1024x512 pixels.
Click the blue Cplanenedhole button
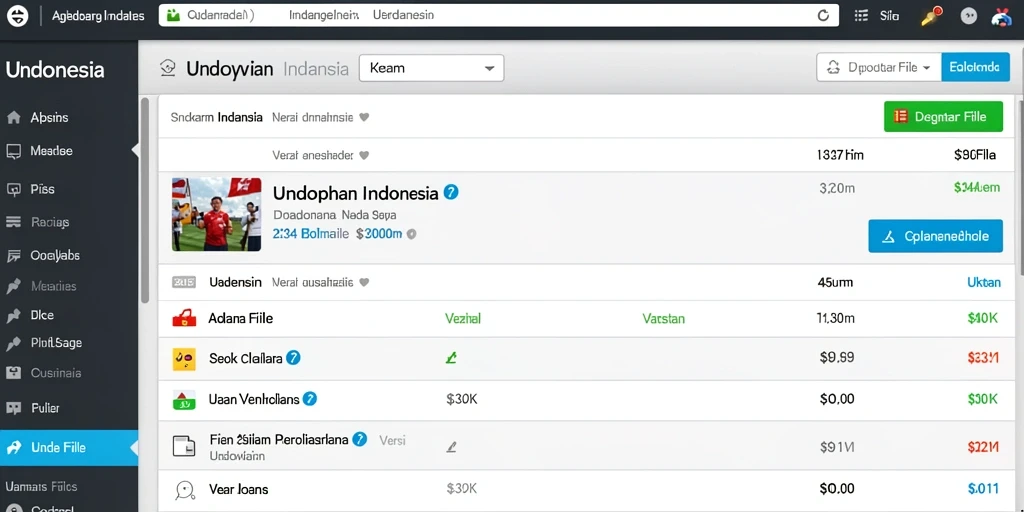click(935, 236)
